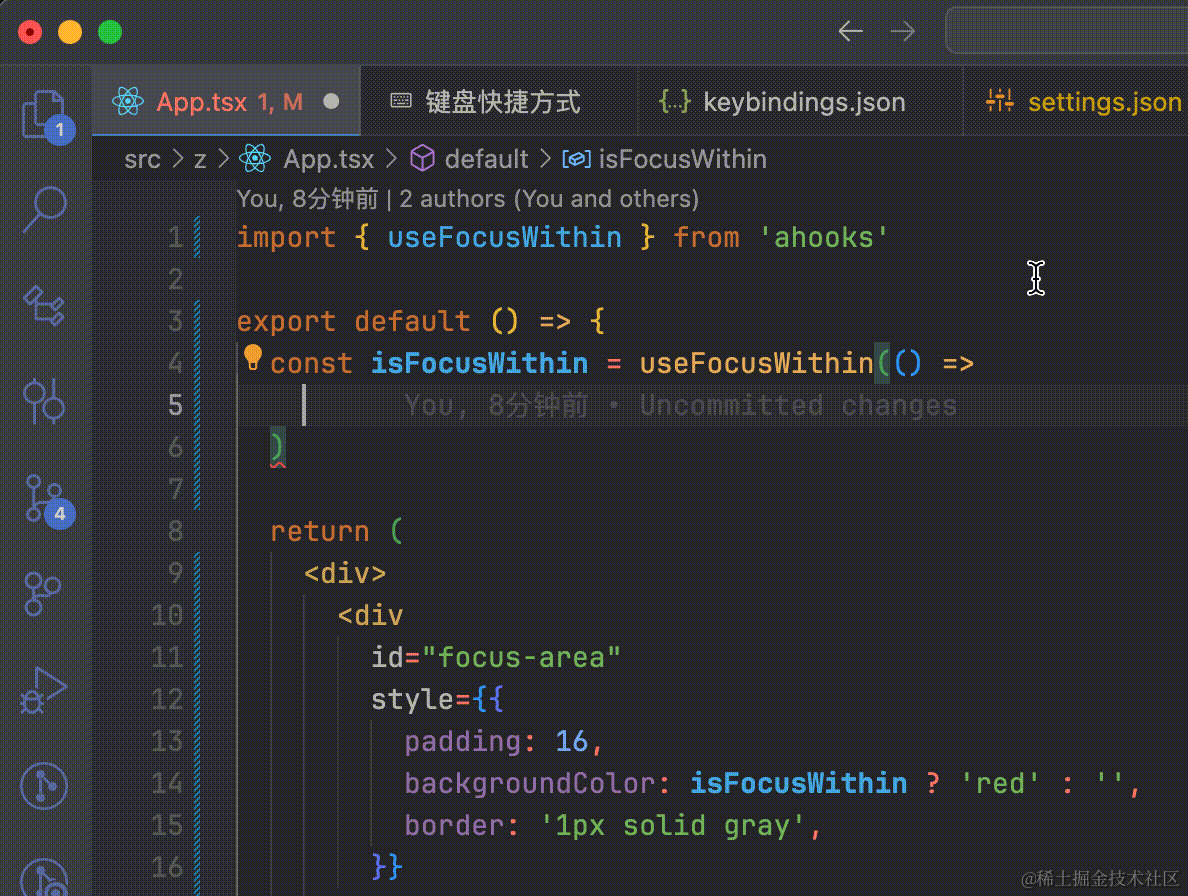Screen dimensions: 1188x896
Task: Click the lightbulb code action icon
Action: click(252, 357)
